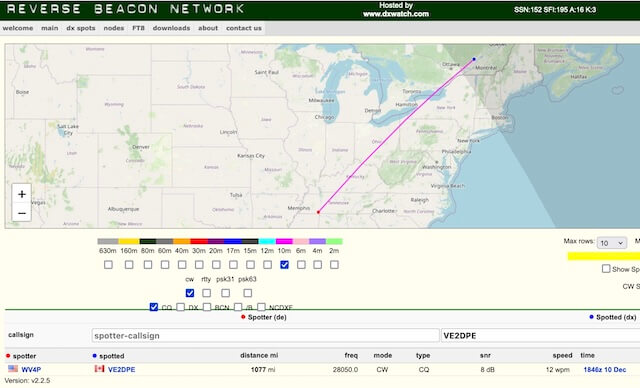Zoom out on the map

[x=22, y=213]
